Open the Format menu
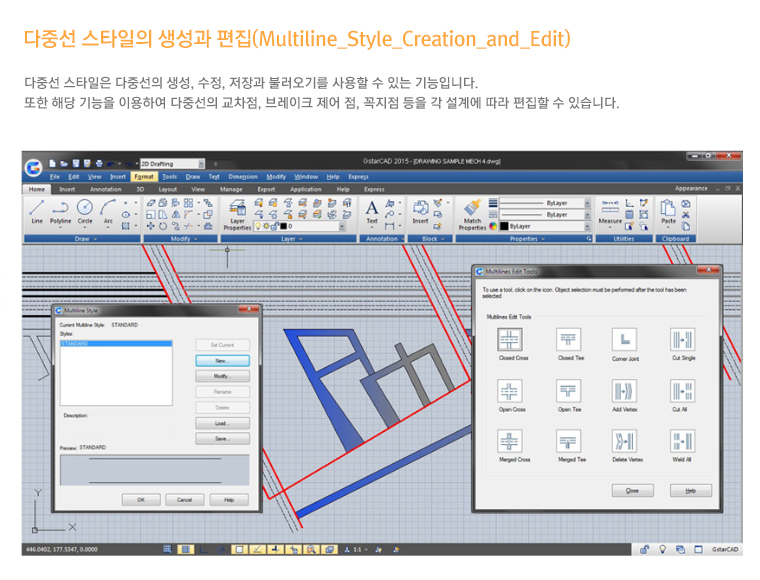 click(144, 176)
